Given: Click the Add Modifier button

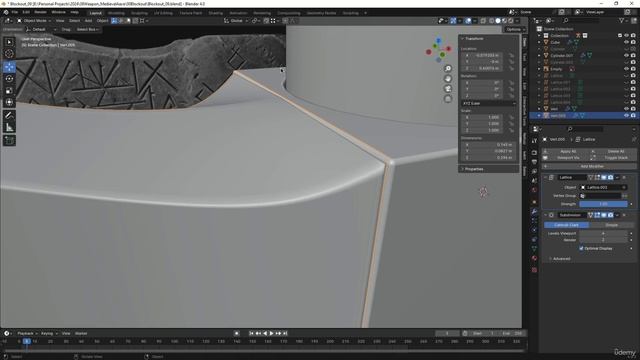Looking at the screenshot, I should point(589,167).
